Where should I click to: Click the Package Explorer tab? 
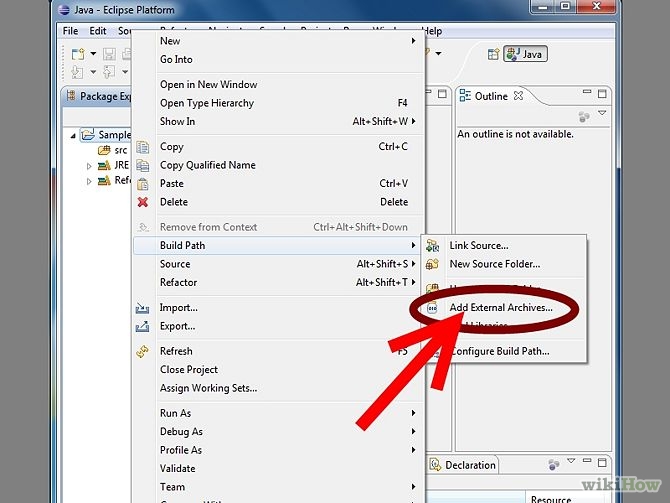point(99,96)
